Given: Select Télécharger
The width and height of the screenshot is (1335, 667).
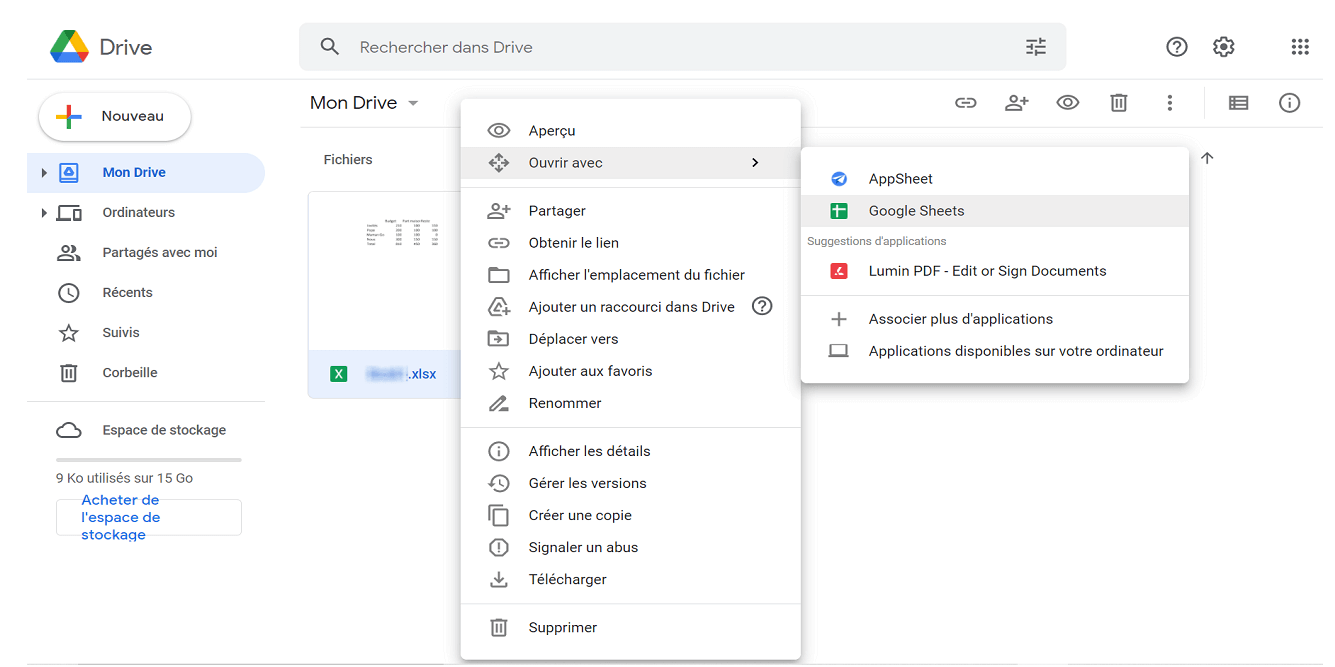Looking at the screenshot, I should [631, 579].
